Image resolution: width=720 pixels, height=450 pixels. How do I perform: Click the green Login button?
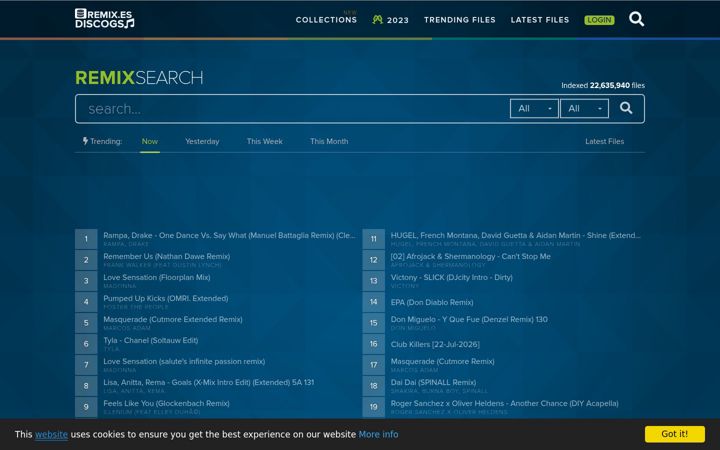tap(599, 20)
